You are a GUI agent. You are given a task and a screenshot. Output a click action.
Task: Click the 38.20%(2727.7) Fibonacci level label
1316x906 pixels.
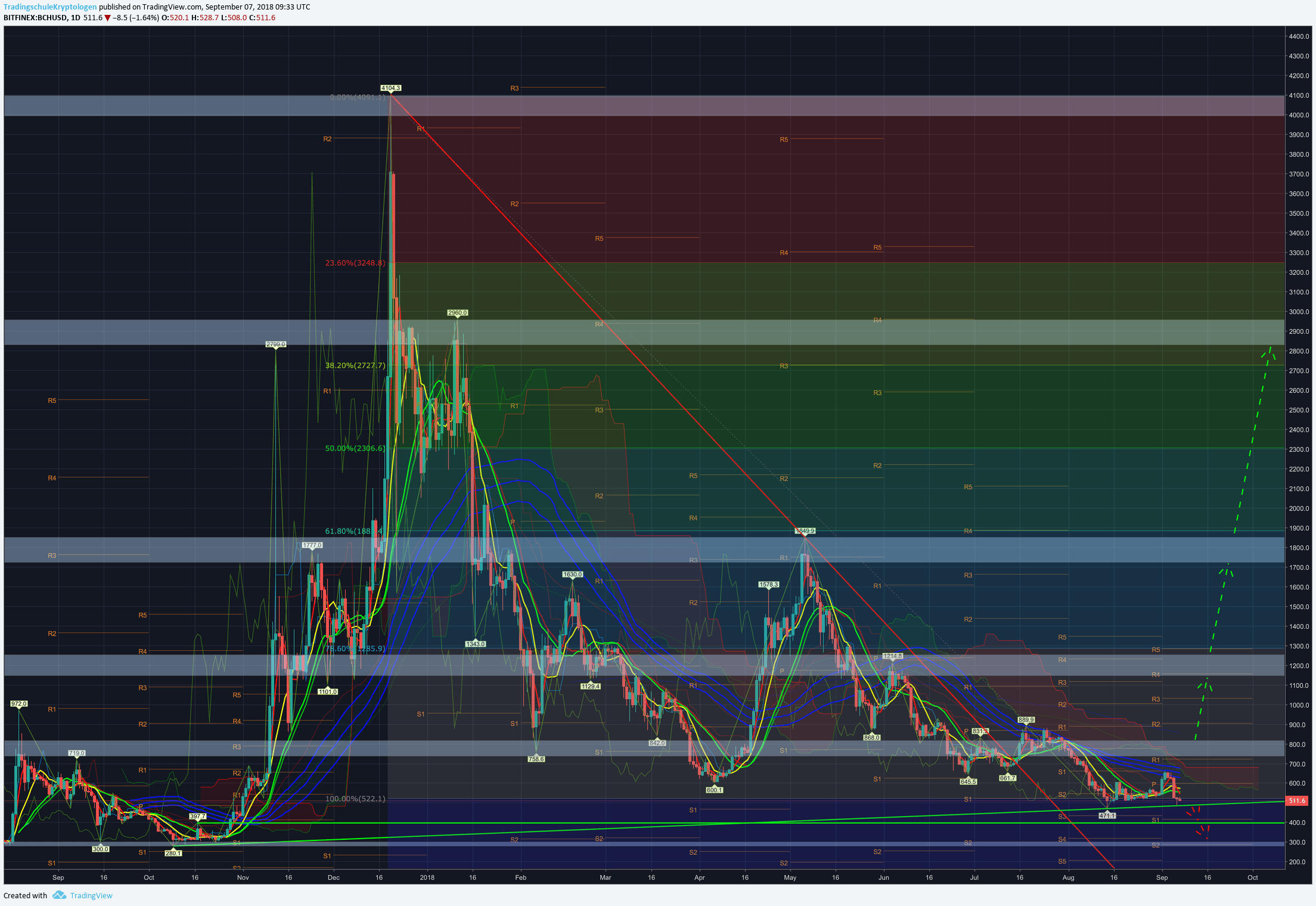coord(355,365)
